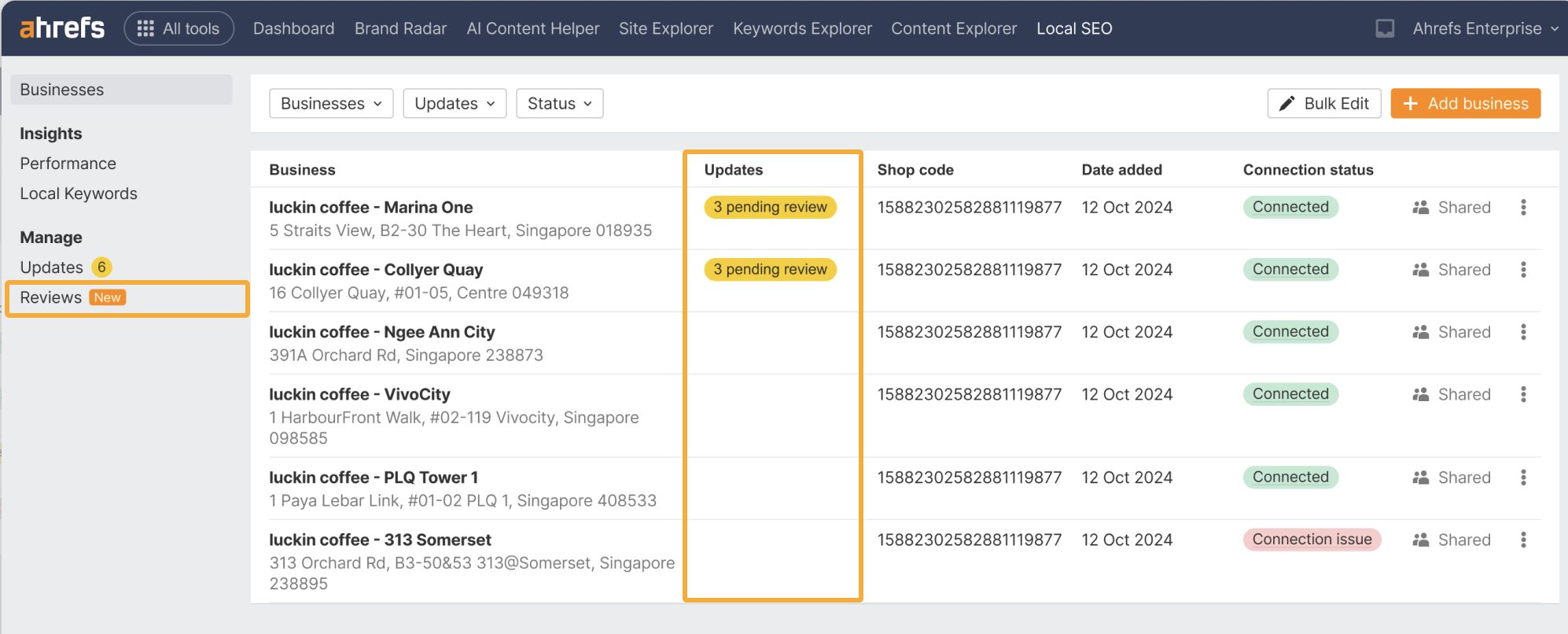Click the ahrefs logo
The height and width of the screenshot is (634, 1568).
click(62, 28)
